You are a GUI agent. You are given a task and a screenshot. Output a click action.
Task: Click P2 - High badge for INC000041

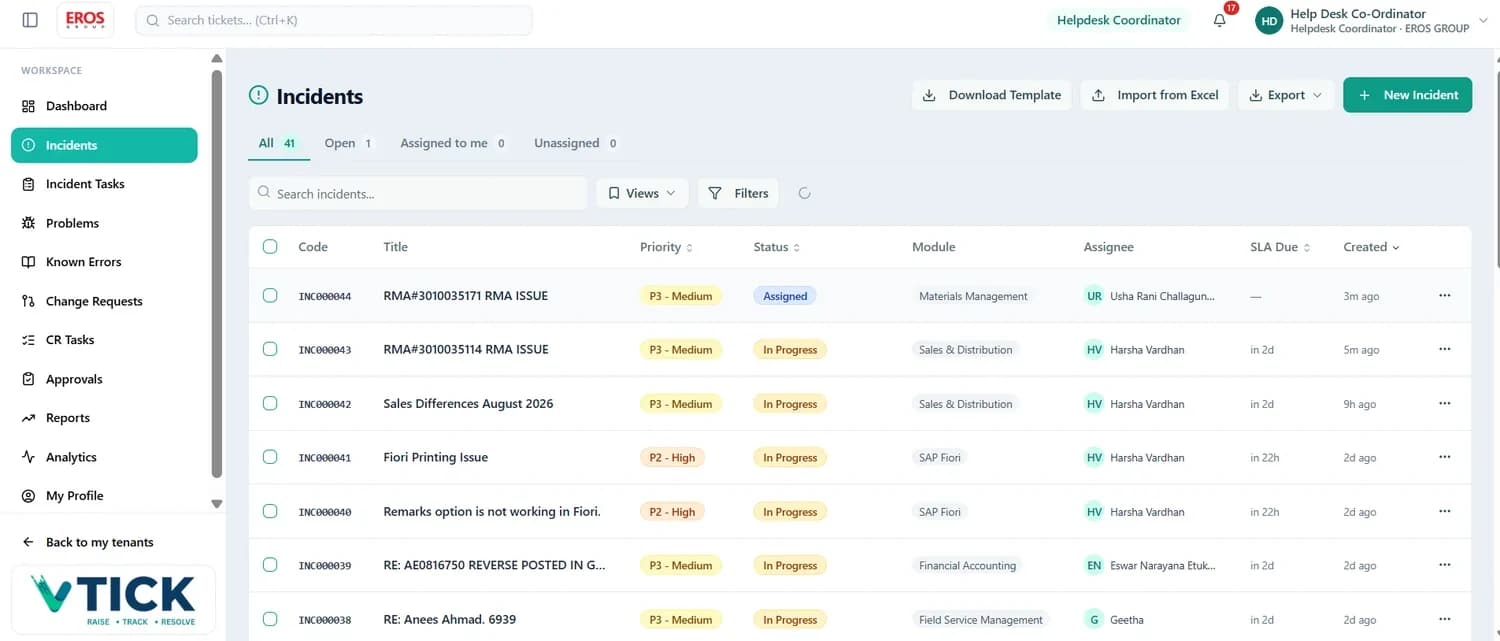672,457
